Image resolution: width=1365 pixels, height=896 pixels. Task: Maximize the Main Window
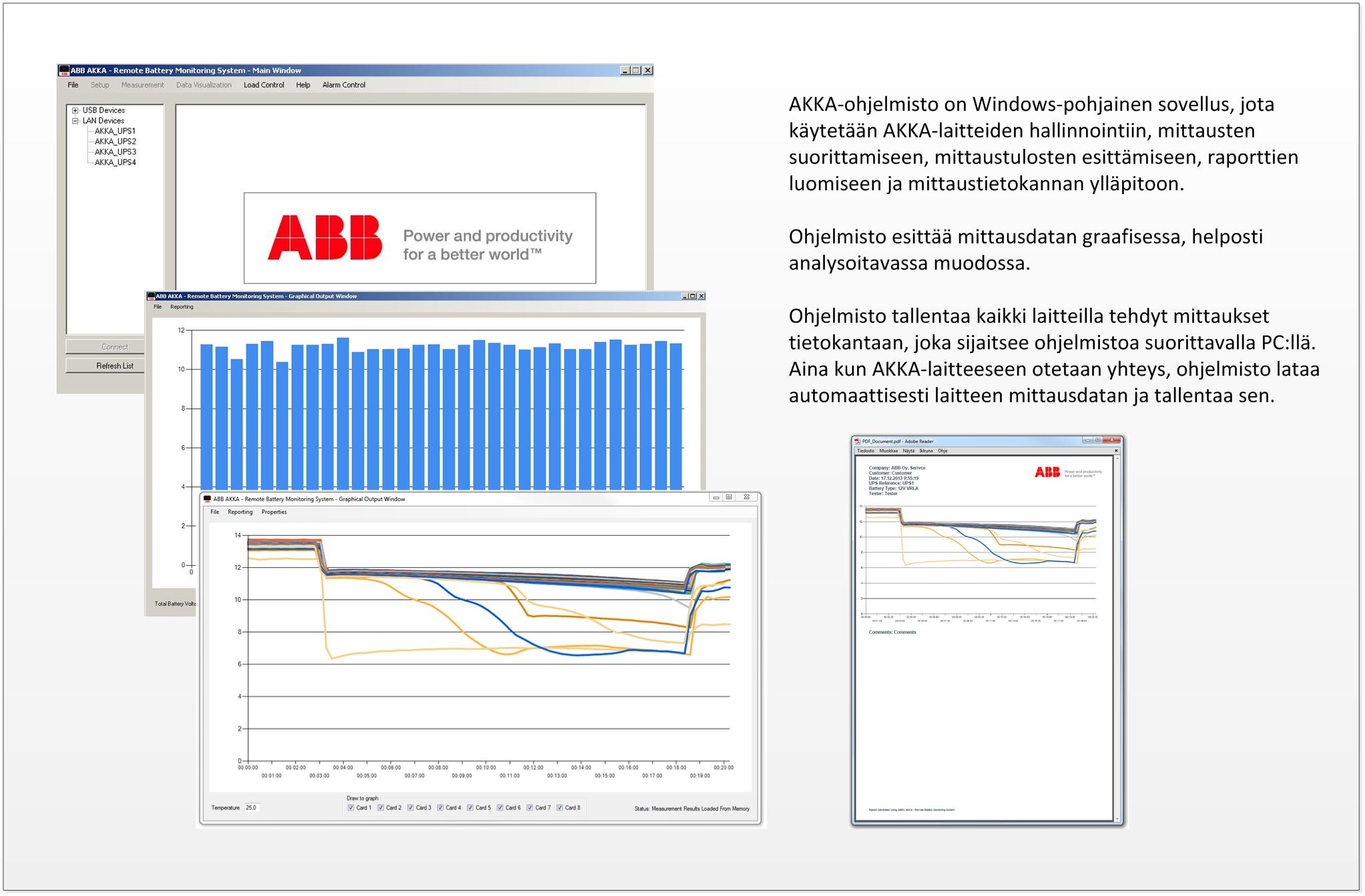coord(636,70)
